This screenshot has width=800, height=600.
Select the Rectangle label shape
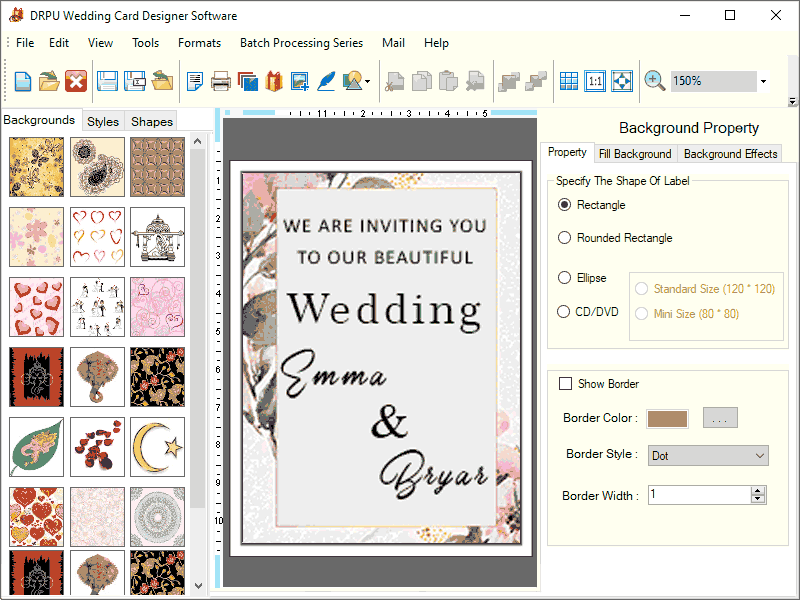563,204
